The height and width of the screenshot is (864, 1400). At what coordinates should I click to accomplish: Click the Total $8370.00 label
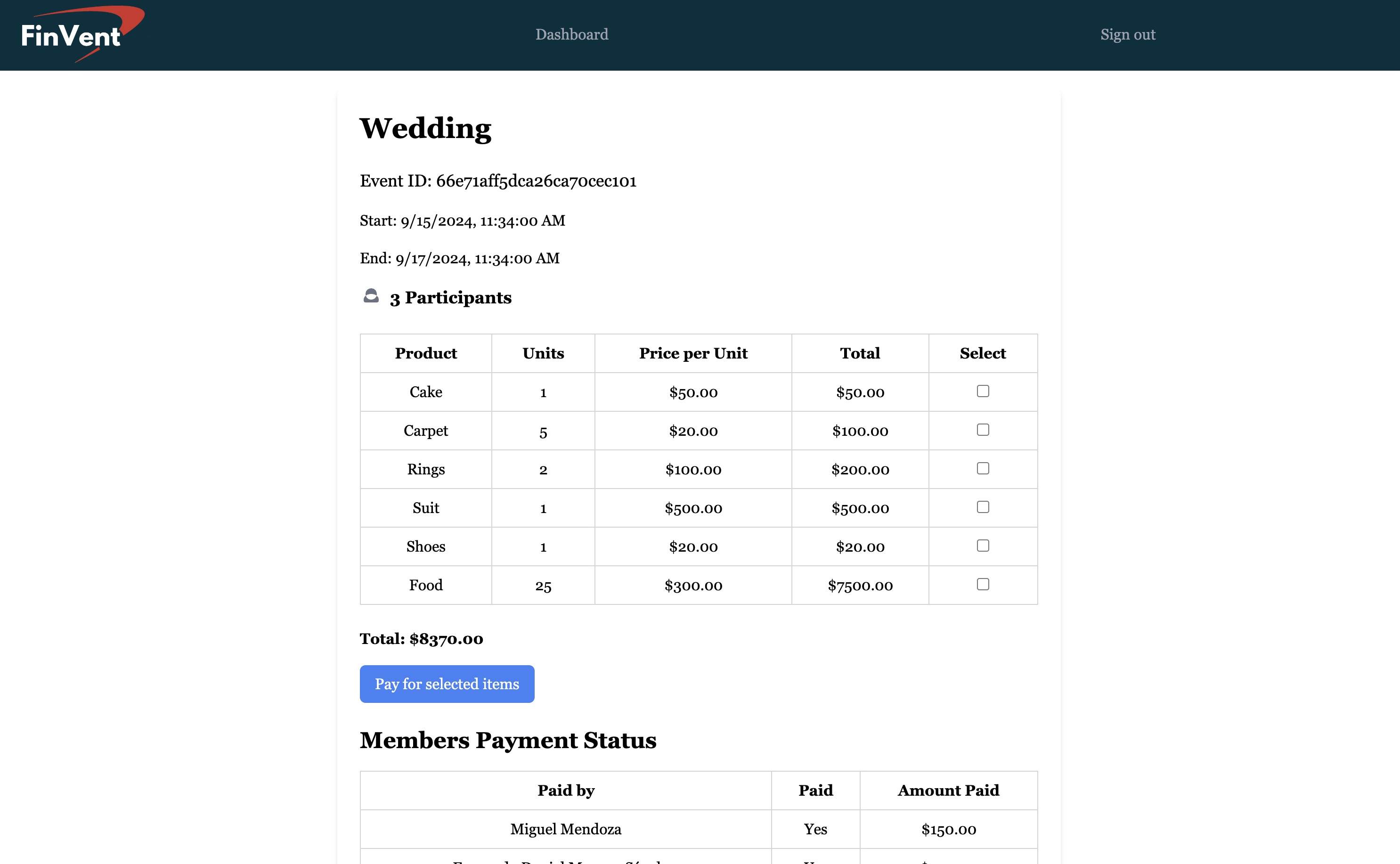click(x=421, y=639)
